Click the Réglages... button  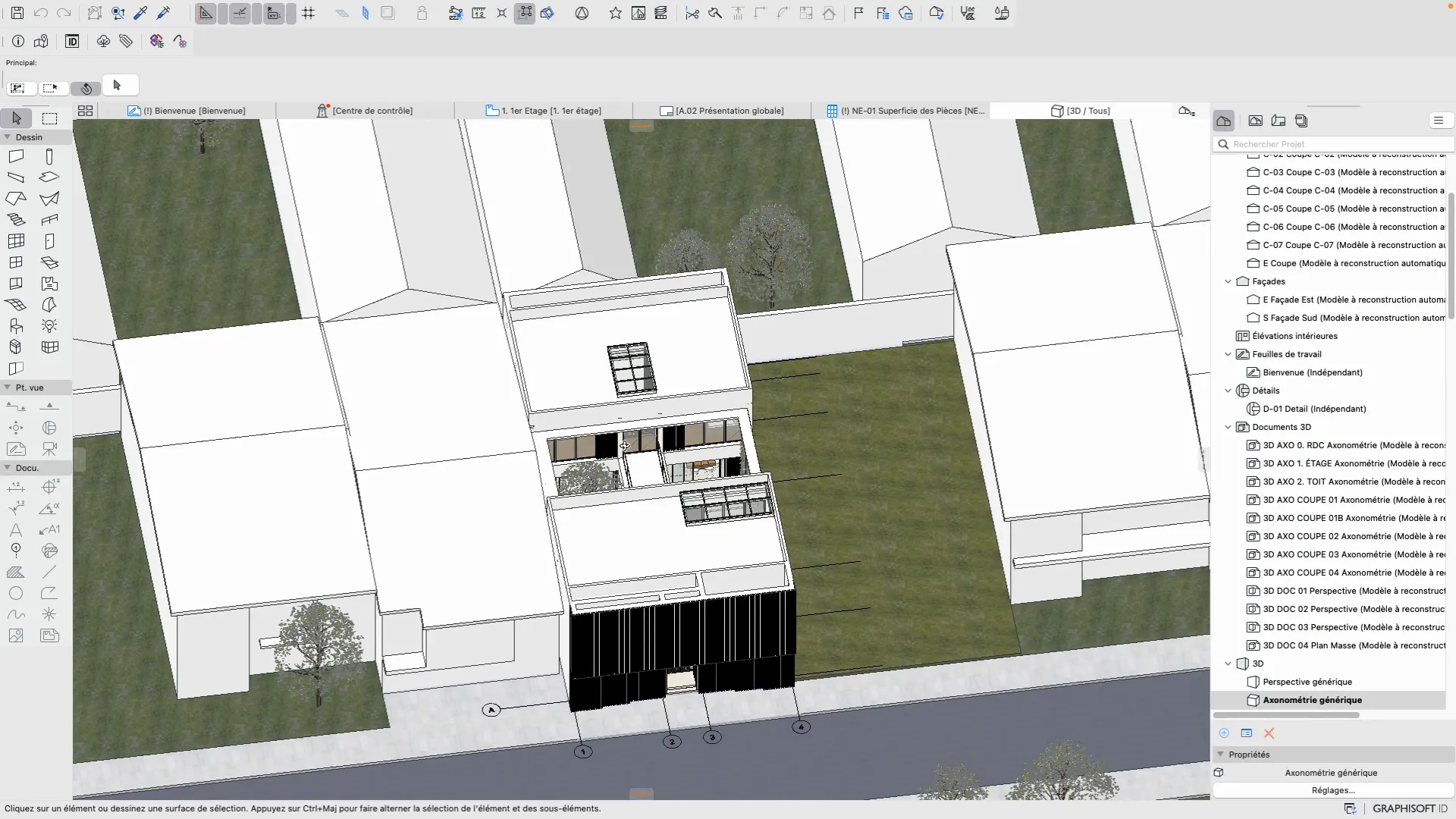(1332, 790)
